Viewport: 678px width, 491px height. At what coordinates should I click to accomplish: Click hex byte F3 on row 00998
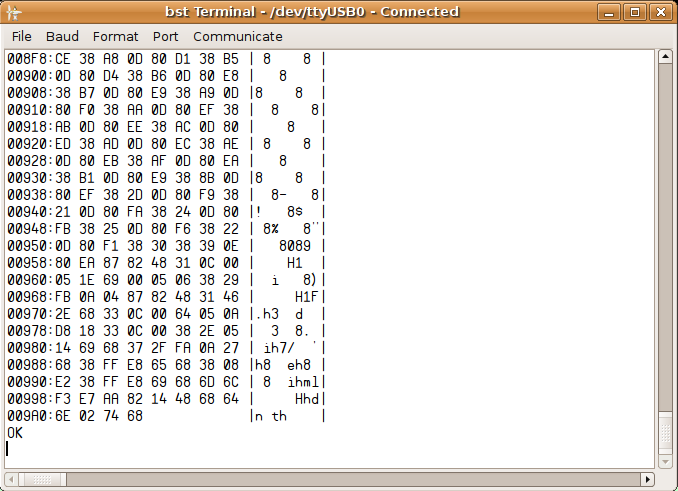[63, 399]
